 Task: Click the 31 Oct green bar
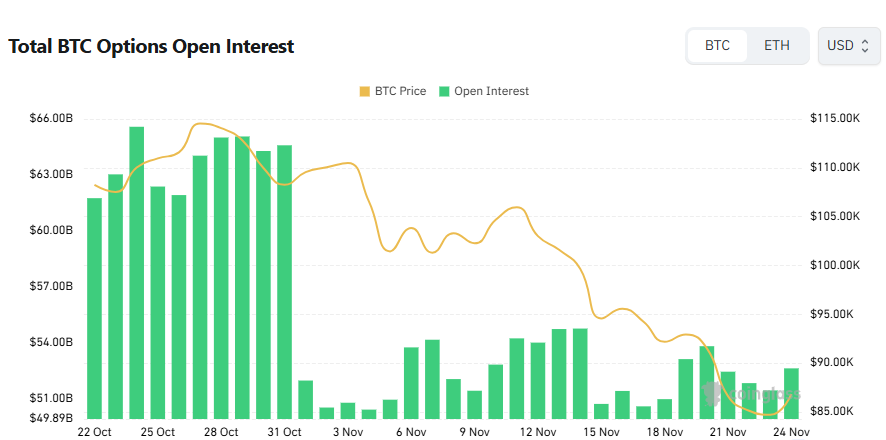tap(285, 281)
